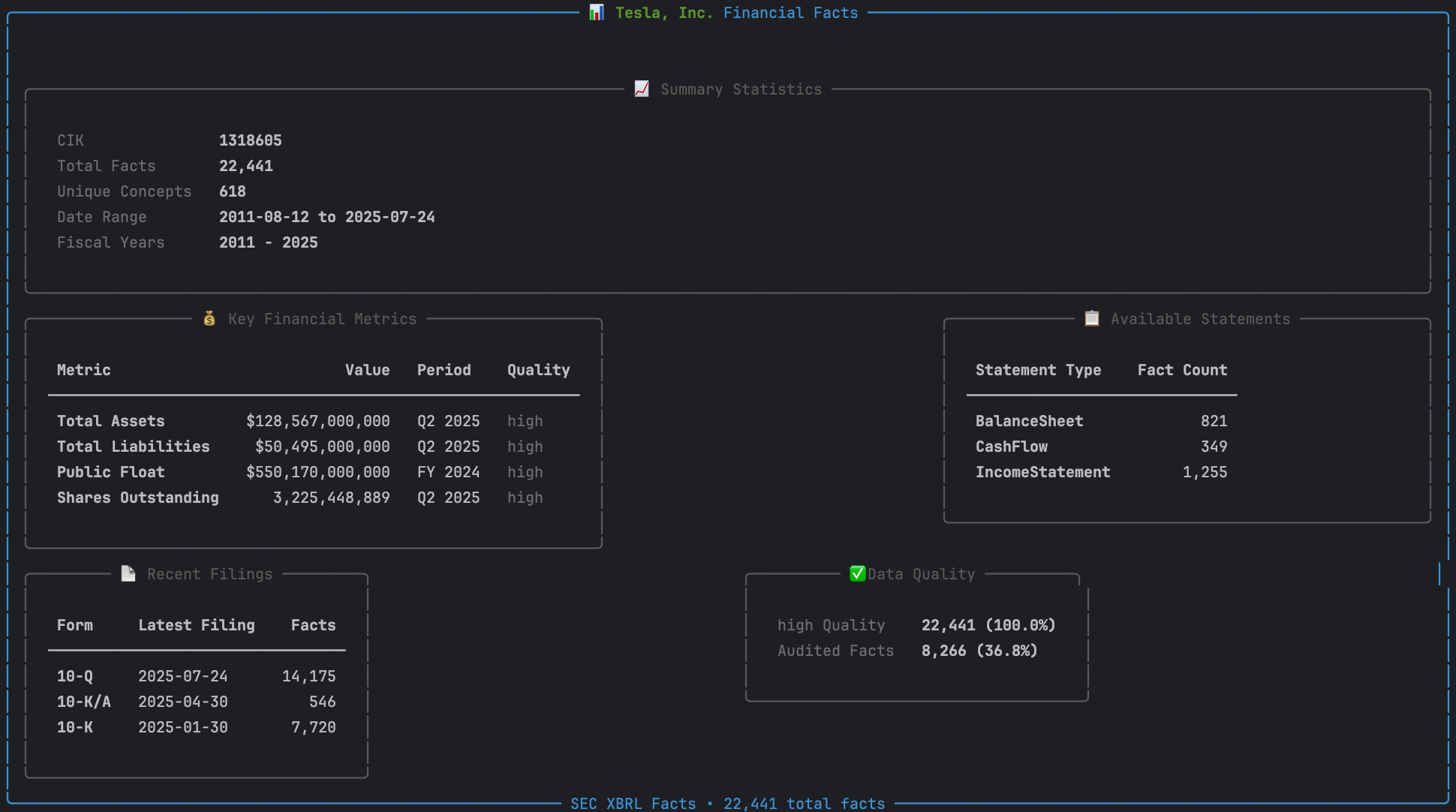Viewport: 1456px width, 812px height.
Task: Click the 'Value' column header
Action: [368, 370]
